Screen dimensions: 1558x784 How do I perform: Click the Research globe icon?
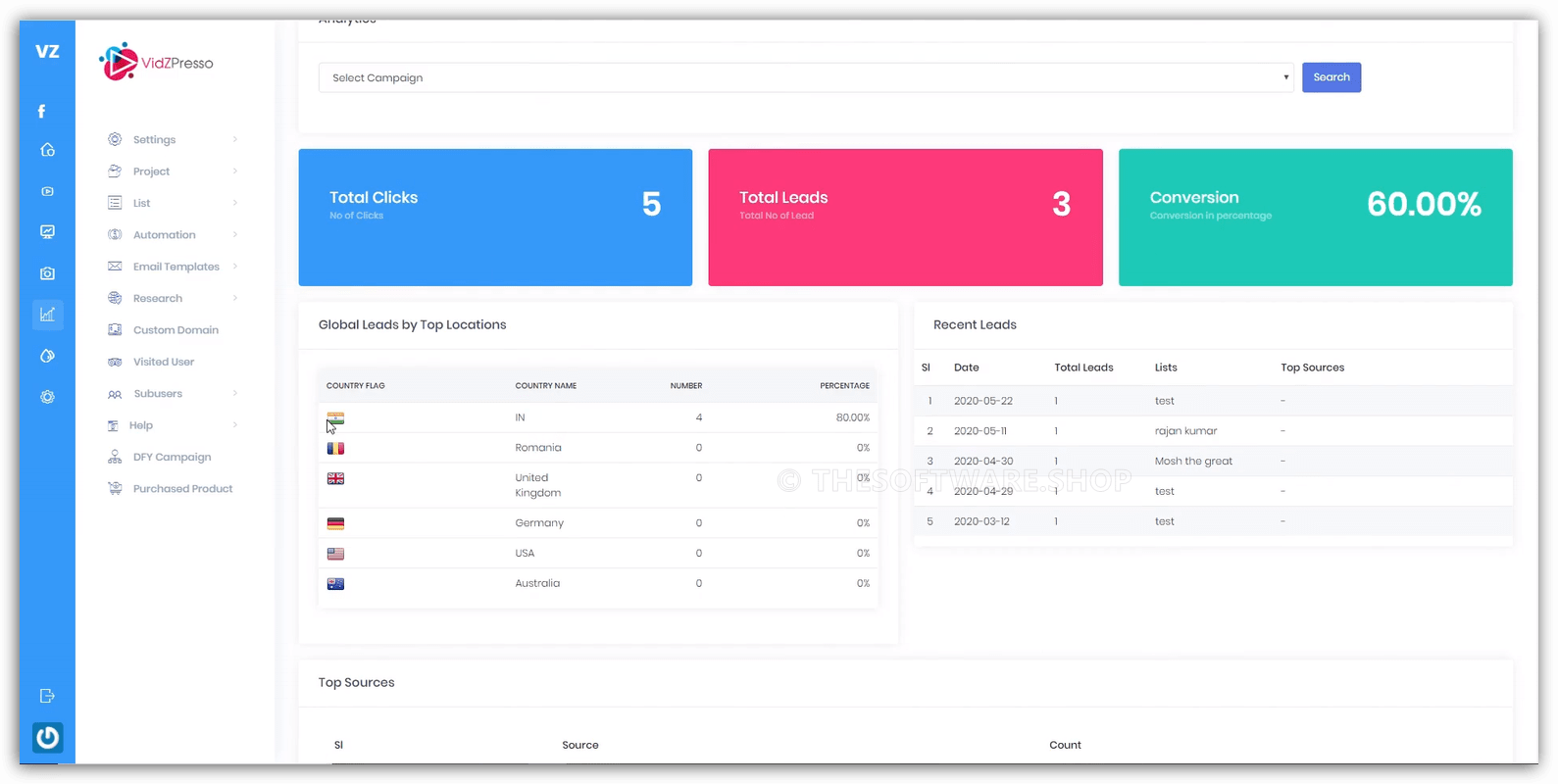tap(115, 298)
